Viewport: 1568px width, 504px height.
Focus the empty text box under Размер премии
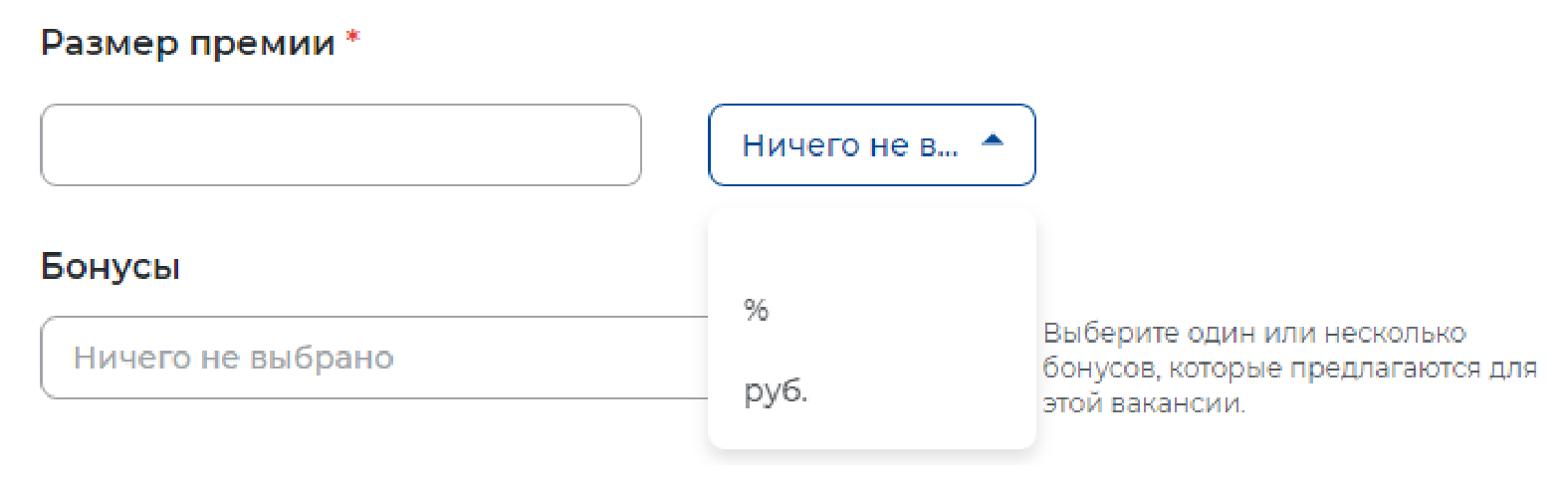tap(340, 145)
